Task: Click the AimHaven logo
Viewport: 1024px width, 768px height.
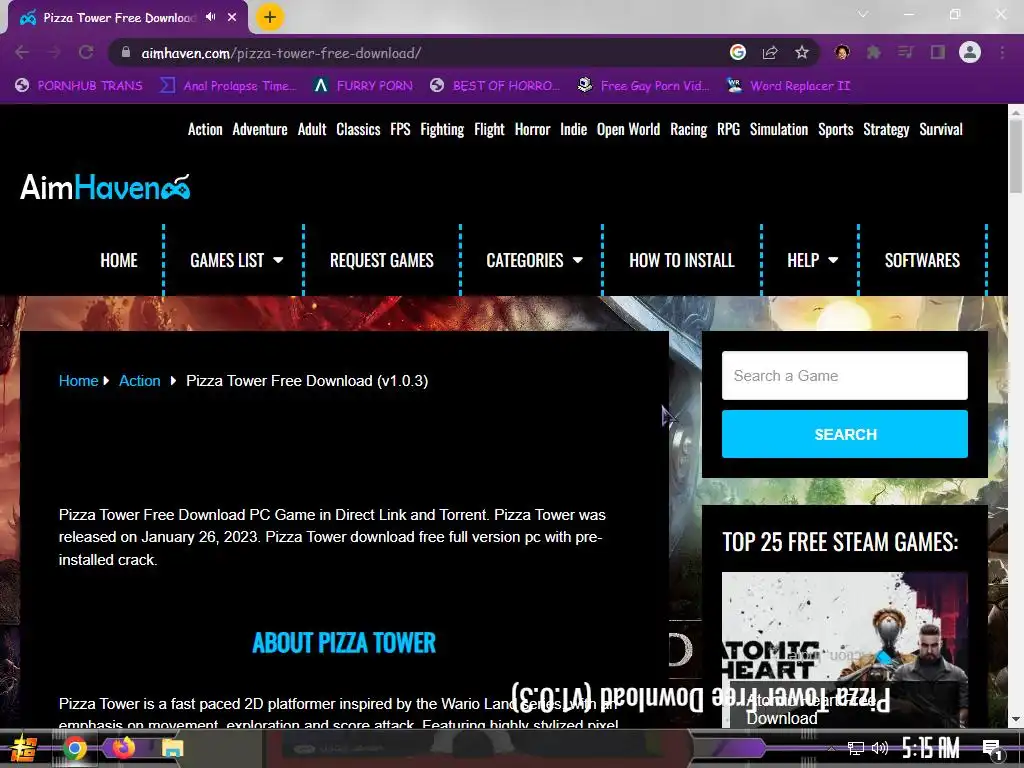Action: click(105, 187)
